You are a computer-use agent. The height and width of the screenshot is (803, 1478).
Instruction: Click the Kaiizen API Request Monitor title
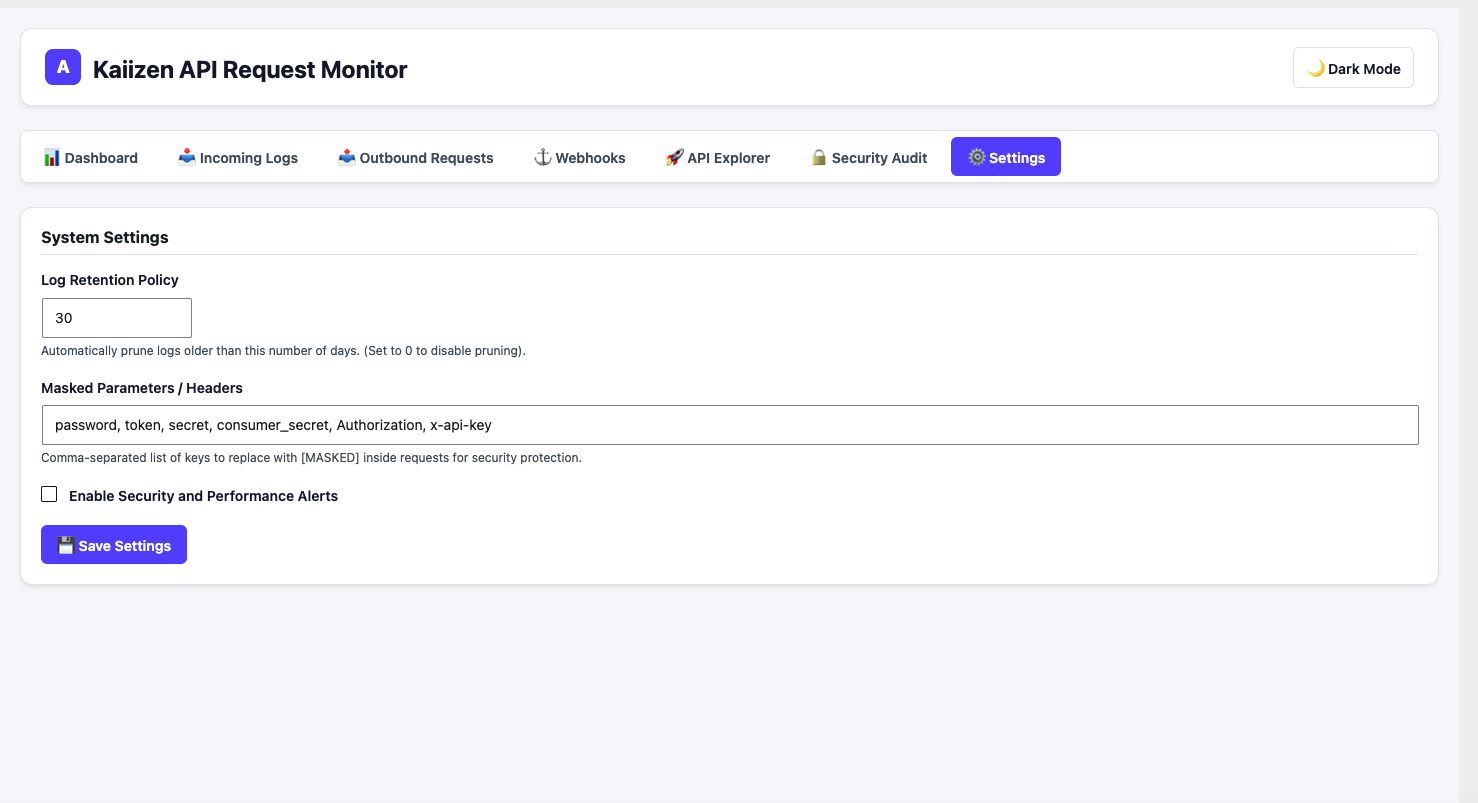(x=250, y=69)
